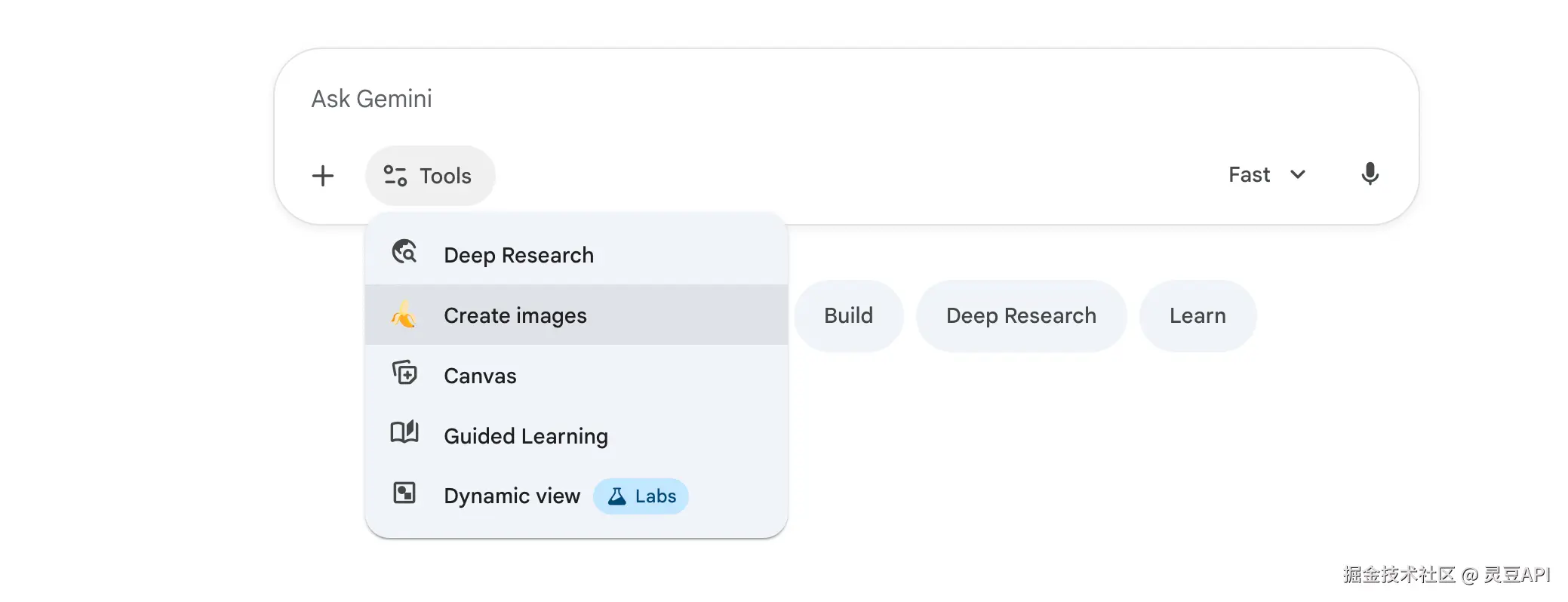Click the flask icon in Labs badge

(x=616, y=496)
